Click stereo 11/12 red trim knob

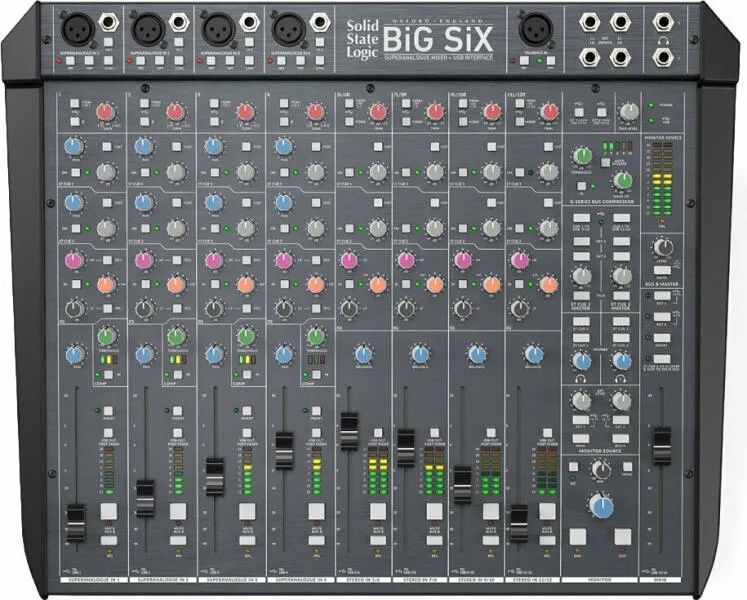pyautogui.click(x=549, y=112)
